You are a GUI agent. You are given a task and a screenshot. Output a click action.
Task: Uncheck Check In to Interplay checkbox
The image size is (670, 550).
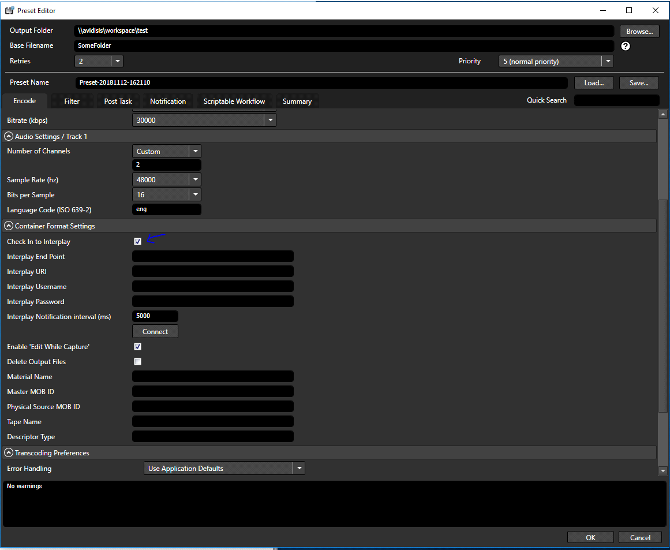click(x=138, y=241)
